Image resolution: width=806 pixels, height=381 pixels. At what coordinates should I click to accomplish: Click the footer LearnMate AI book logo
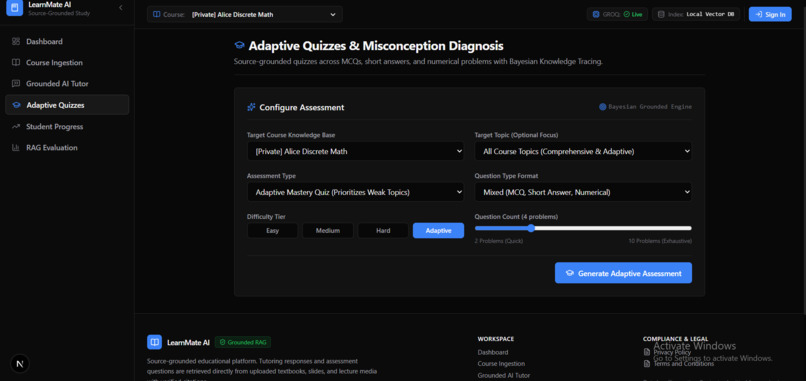(154, 342)
